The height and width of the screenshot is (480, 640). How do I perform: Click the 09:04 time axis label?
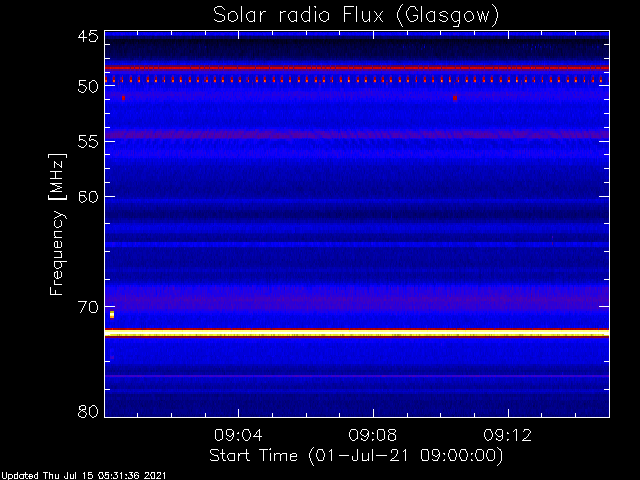pos(238,435)
